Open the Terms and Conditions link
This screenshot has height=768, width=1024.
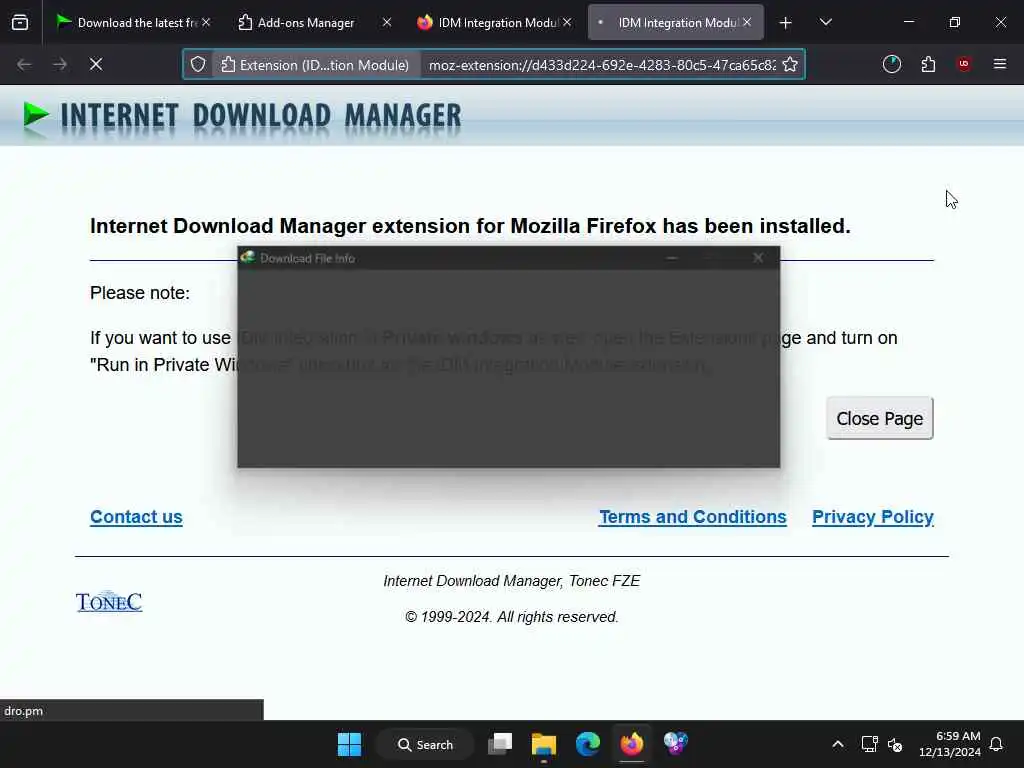[692, 517]
